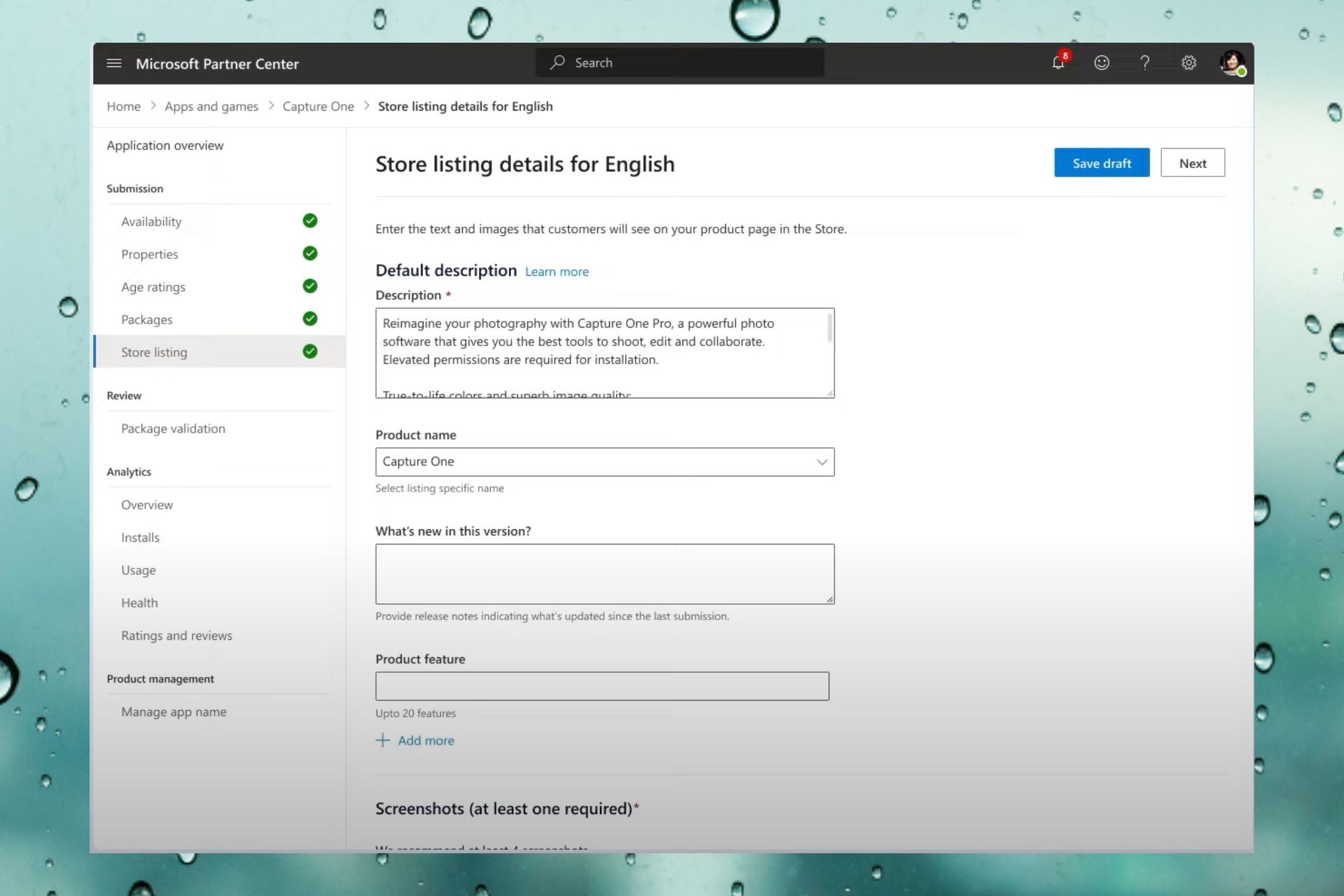
Task: Click the green check next to Properties
Action: pos(310,253)
